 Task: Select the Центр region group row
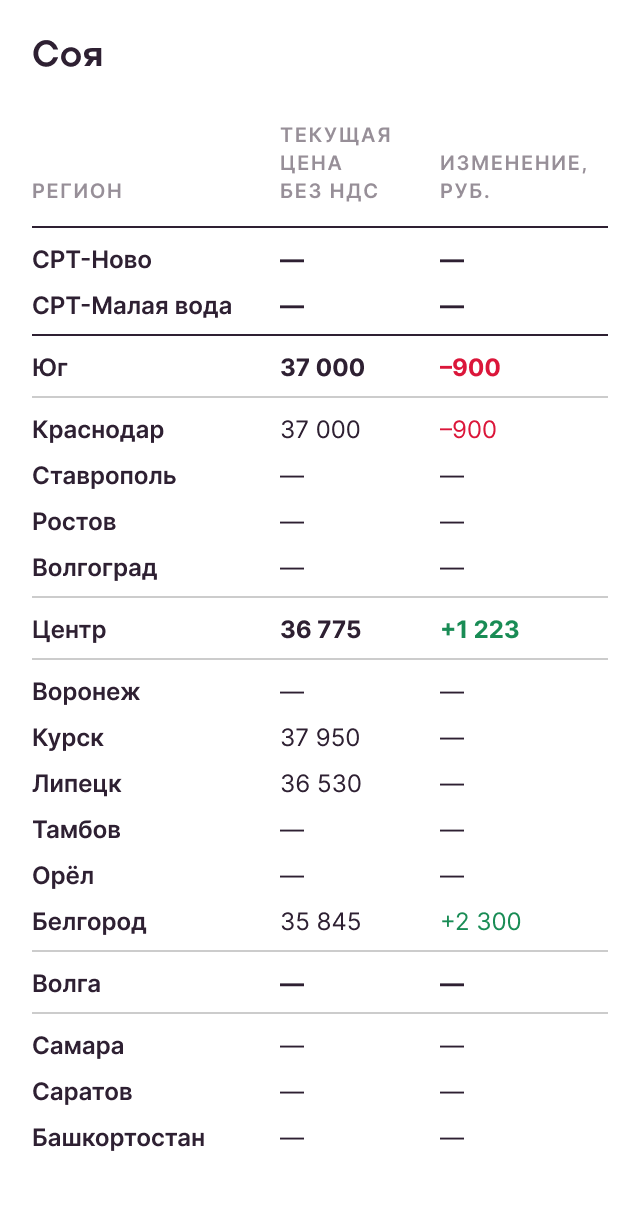(69, 630)
